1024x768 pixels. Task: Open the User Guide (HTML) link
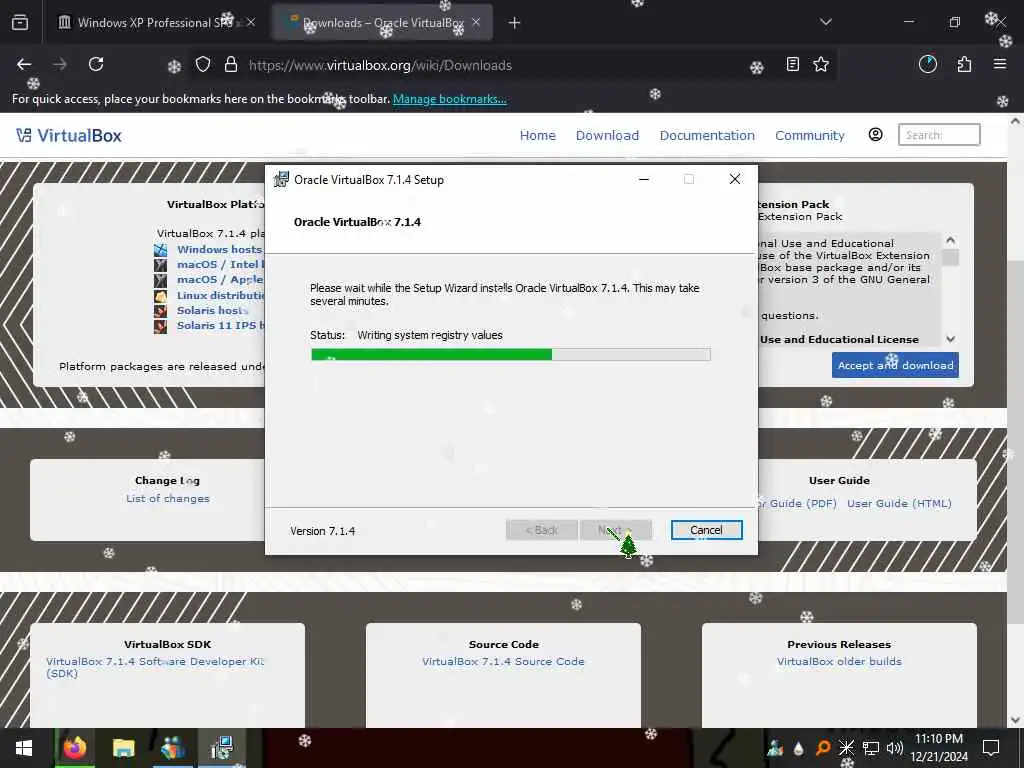(899, 504)
